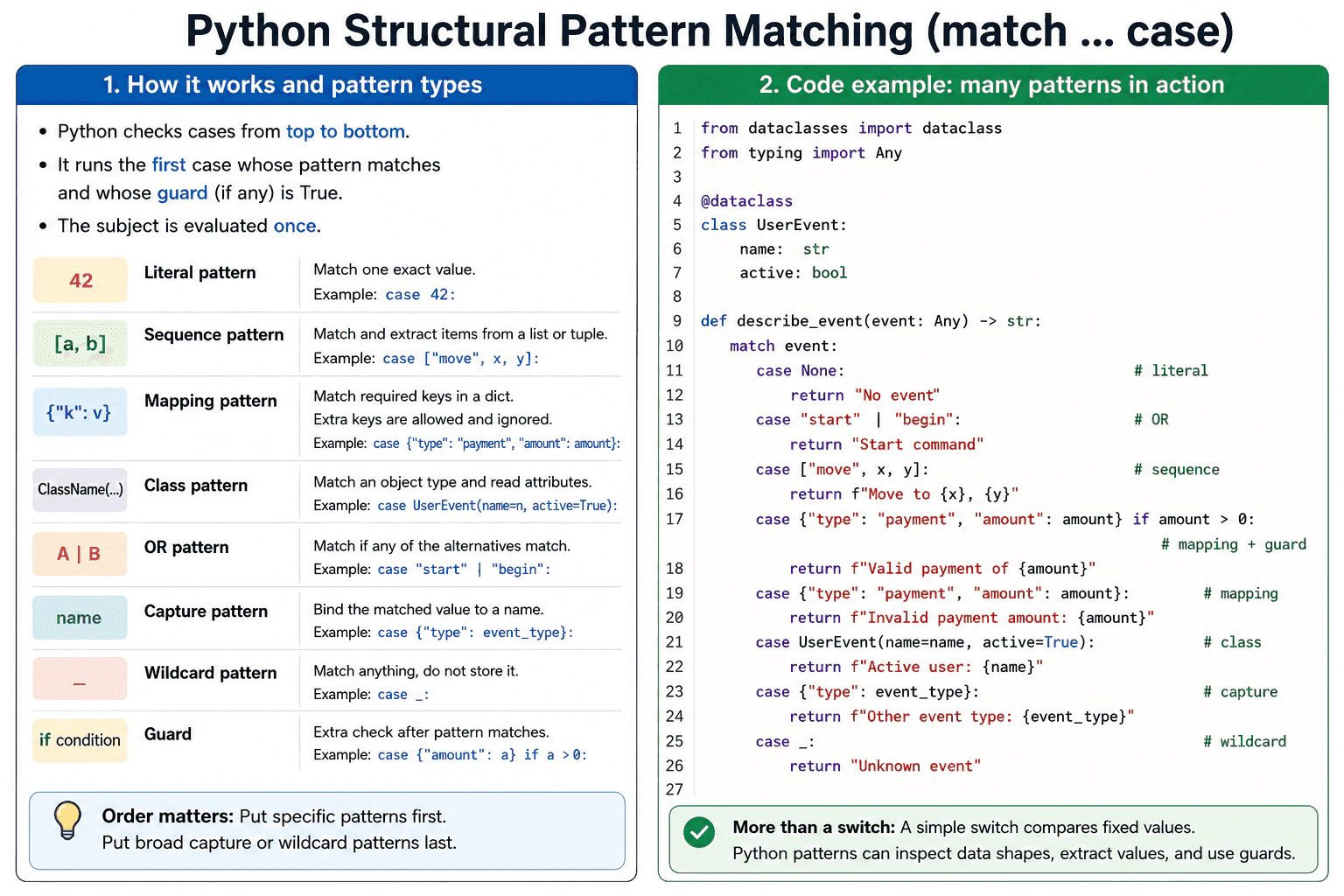Click "class UserEvent:" code line
This screenshot has height=896, width=1344.
[x=773, y=225]
